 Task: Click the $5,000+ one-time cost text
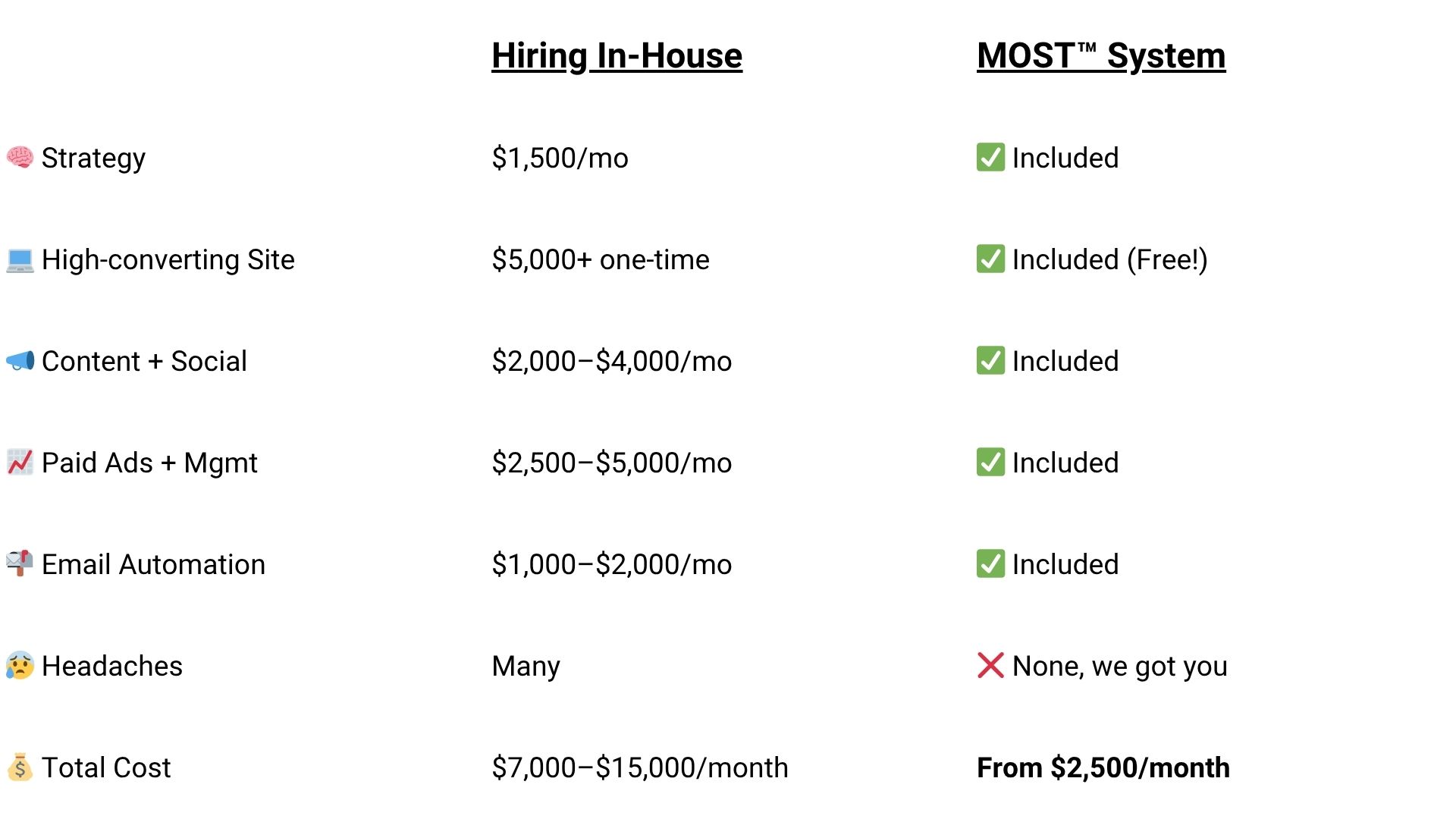pos(601,260)
